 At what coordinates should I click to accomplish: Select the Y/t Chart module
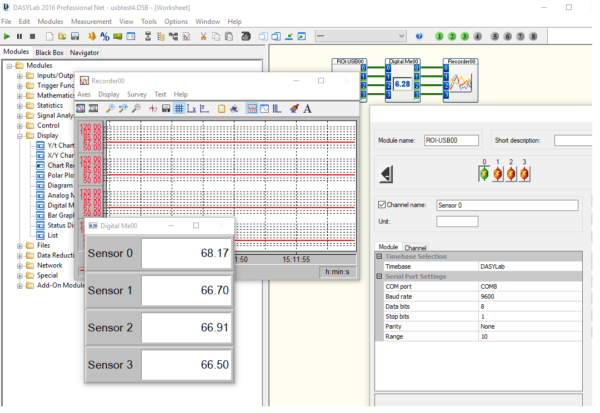(60, 145)
